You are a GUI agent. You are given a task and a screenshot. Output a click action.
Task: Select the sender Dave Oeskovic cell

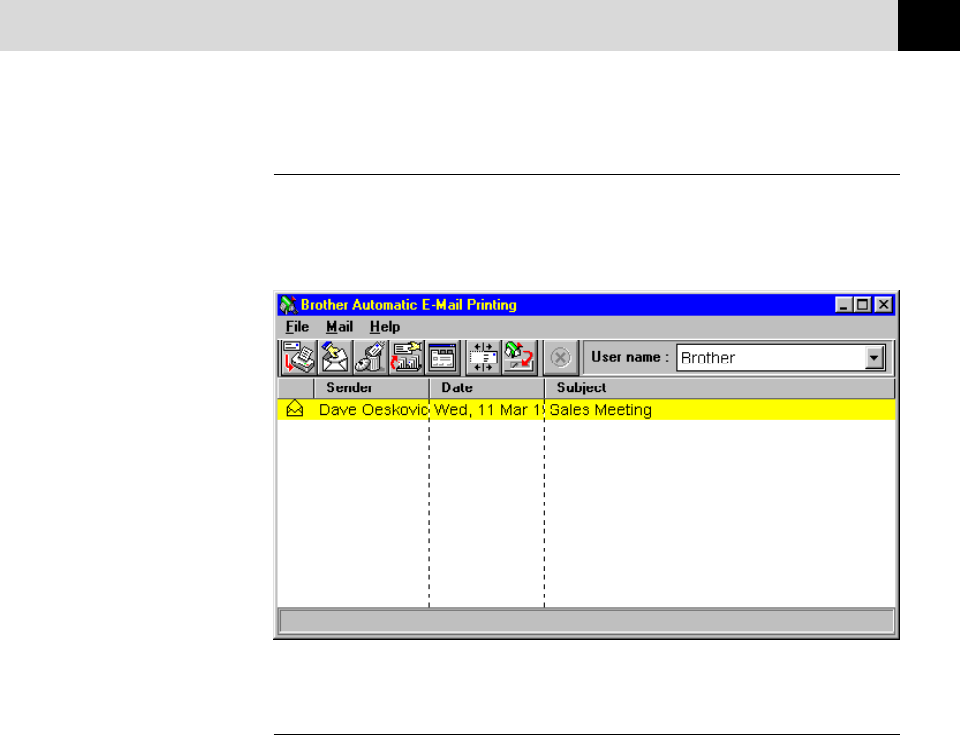click(372, 410)
